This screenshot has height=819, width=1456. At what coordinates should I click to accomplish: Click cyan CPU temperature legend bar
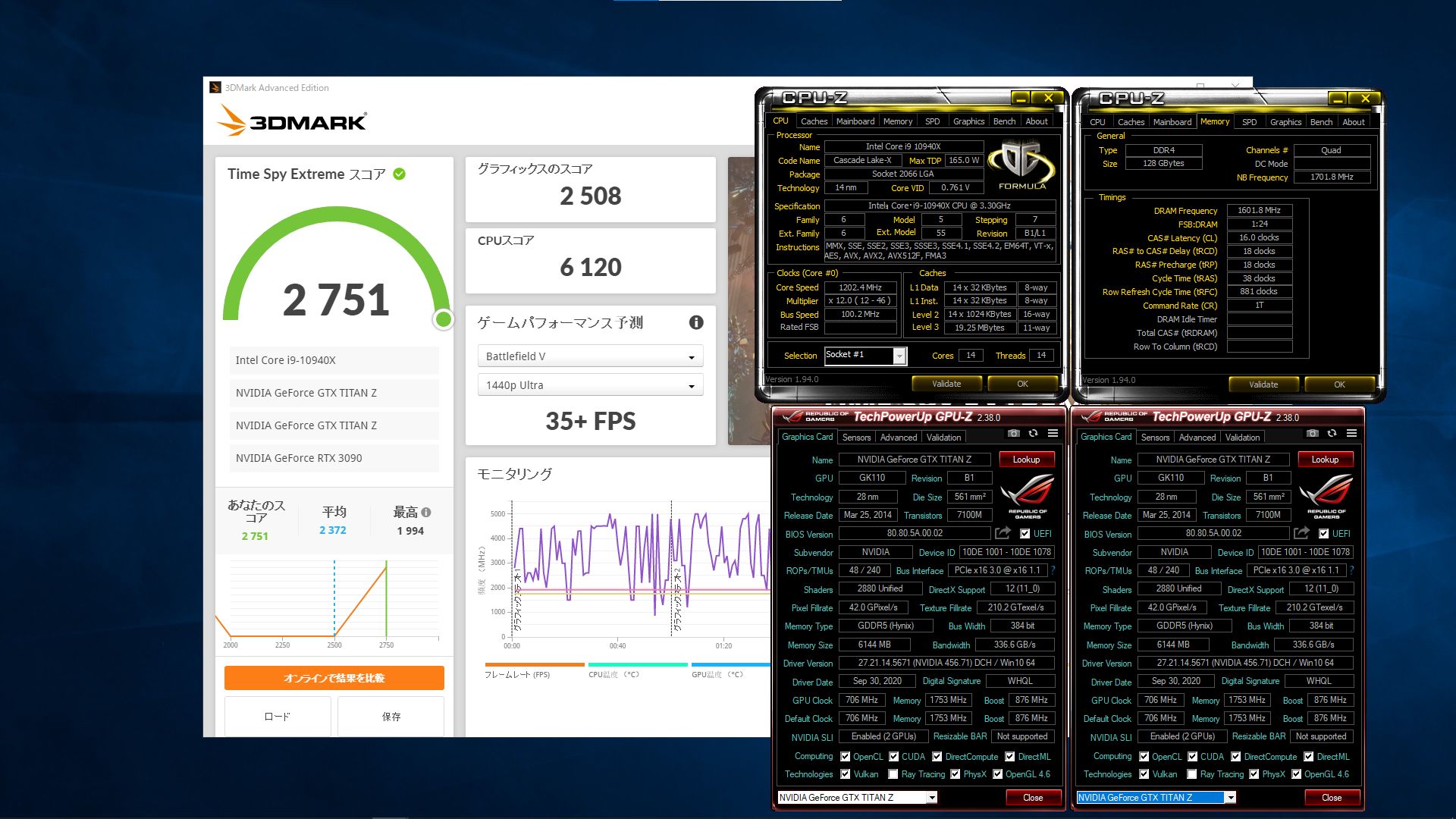coord(638,664)
